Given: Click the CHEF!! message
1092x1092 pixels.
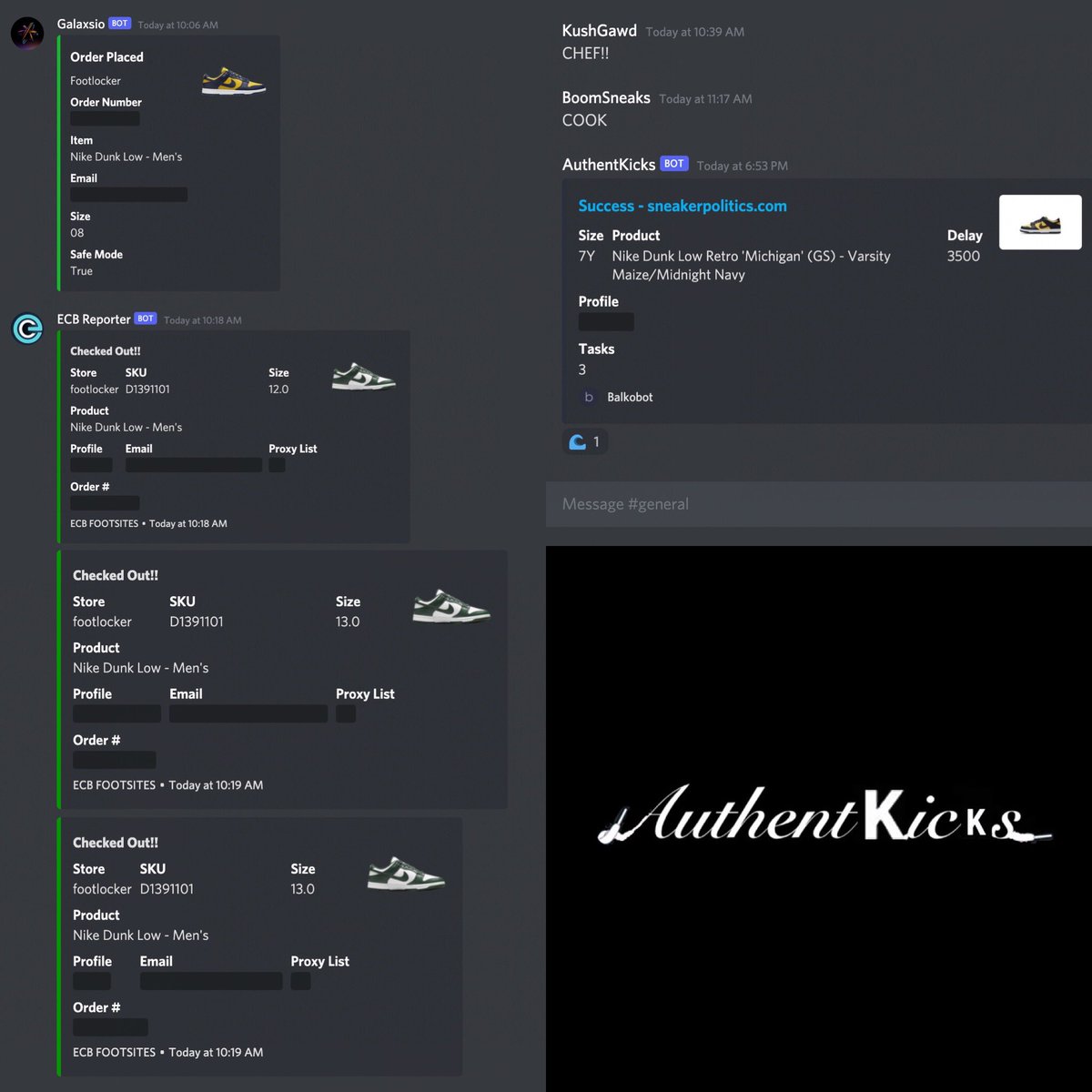Looking at the screenshot, I should pyautogui.click(x=585, y=54).
